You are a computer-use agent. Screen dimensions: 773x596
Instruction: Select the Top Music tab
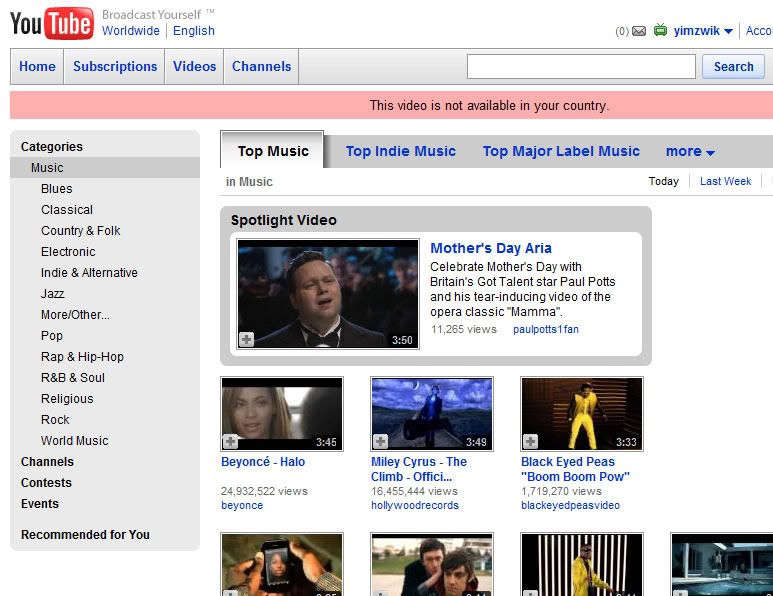click(x=273, y=151)
